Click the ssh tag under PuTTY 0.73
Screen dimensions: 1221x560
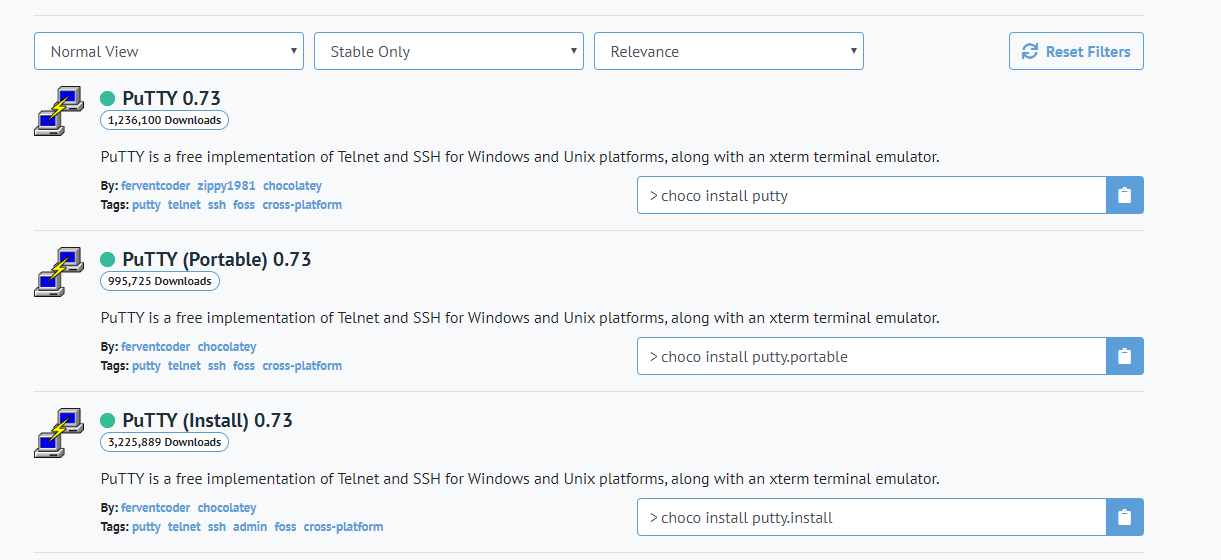217,205
